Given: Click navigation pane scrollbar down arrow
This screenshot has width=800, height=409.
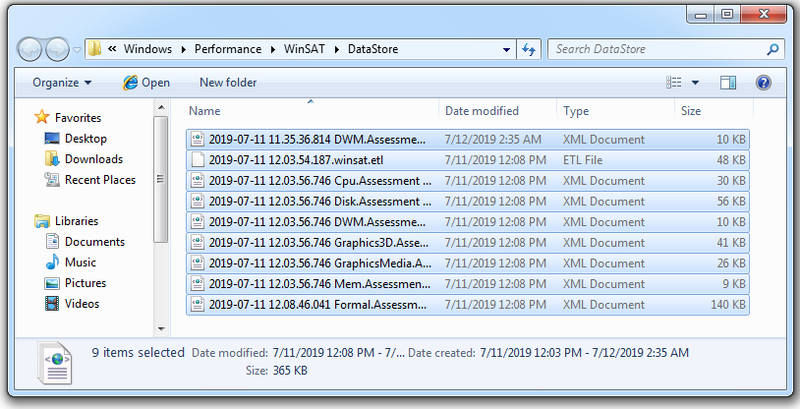Looking at the screenshot, I should coord(161,329).
